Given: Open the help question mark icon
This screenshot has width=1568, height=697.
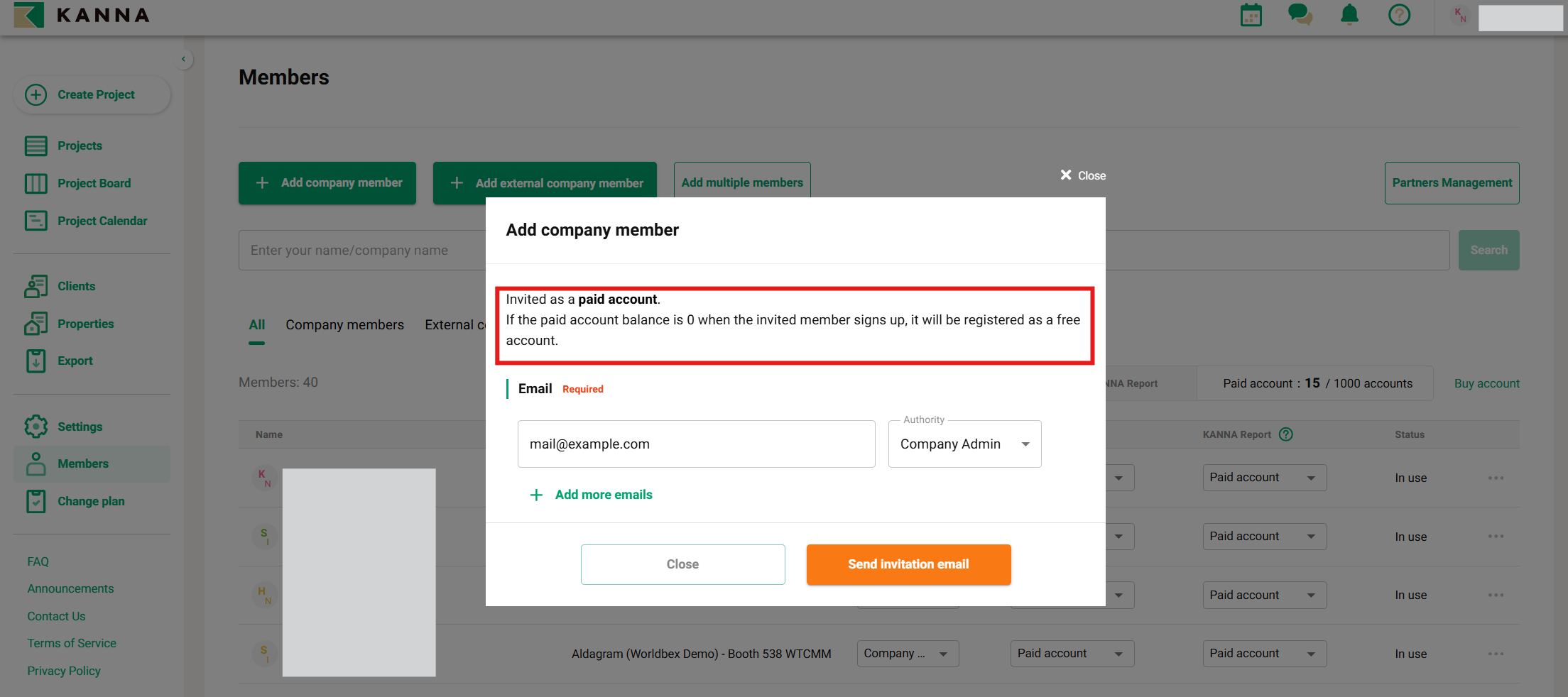Looking at the screenshot, I should pos(1399,15).
